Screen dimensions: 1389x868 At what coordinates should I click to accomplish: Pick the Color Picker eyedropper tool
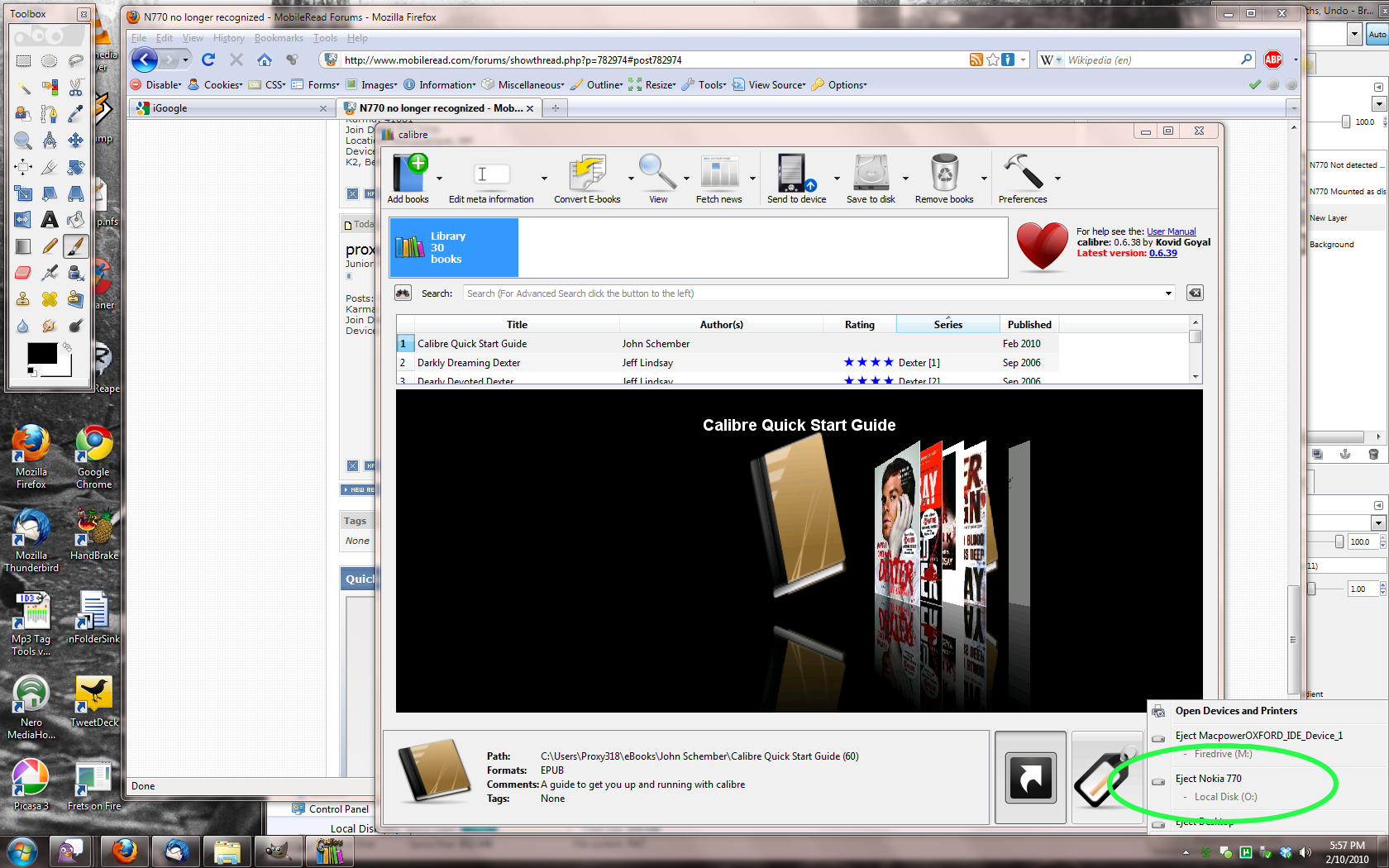[76, 113]
